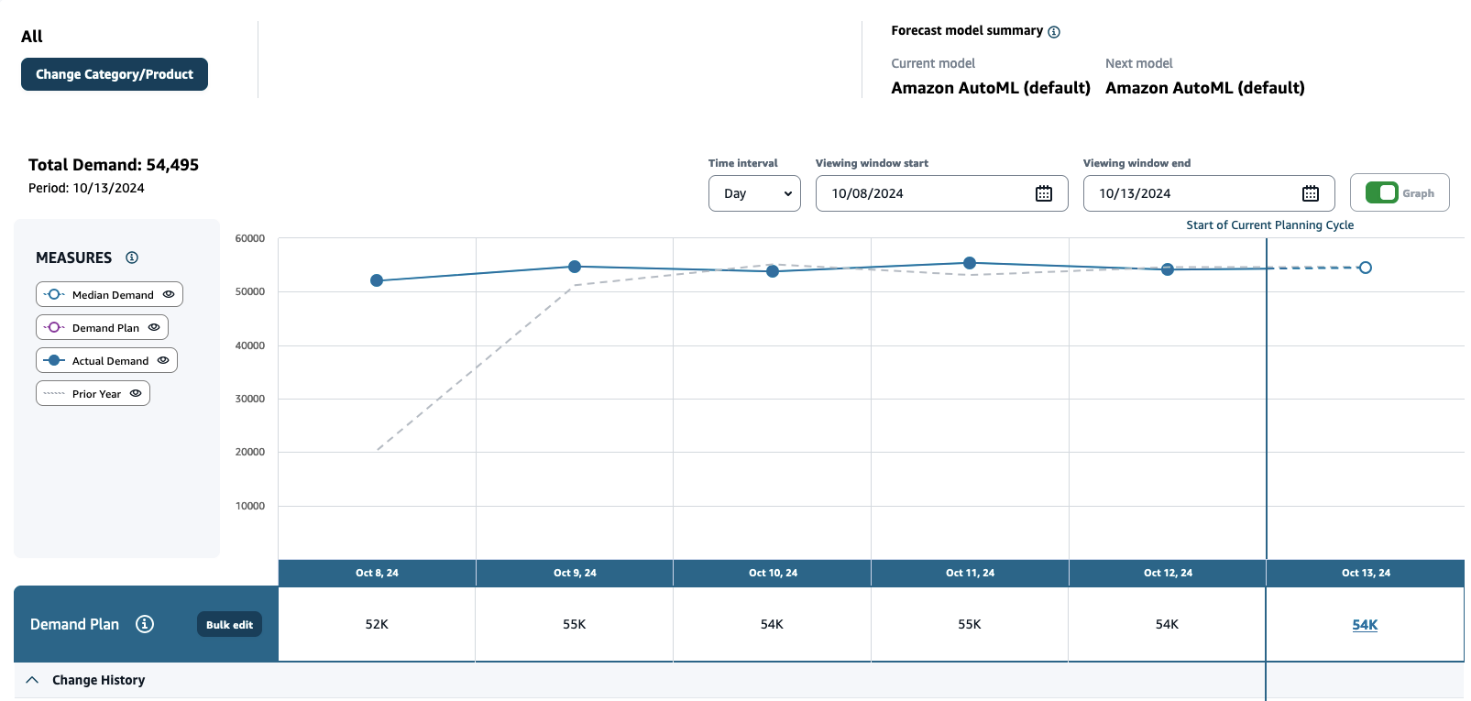Select the Oct 10, 24 column header
The width and height of the screenshot is (1471, 701).
pos(771,572)
